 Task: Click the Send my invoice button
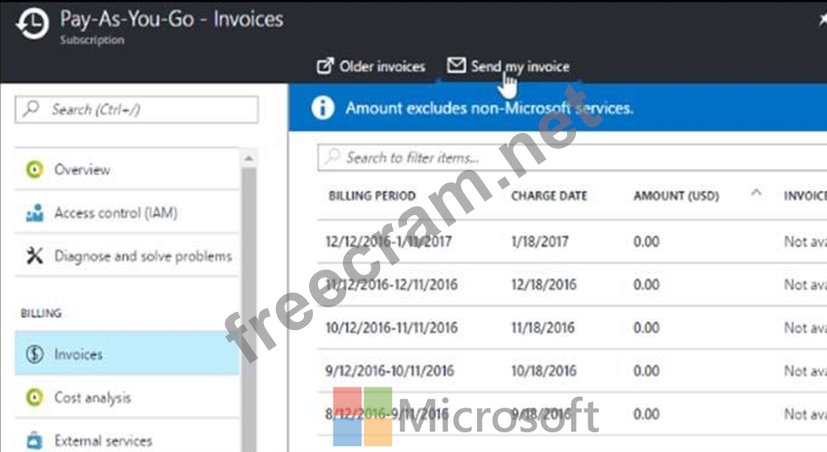click(x=508, y=66)
